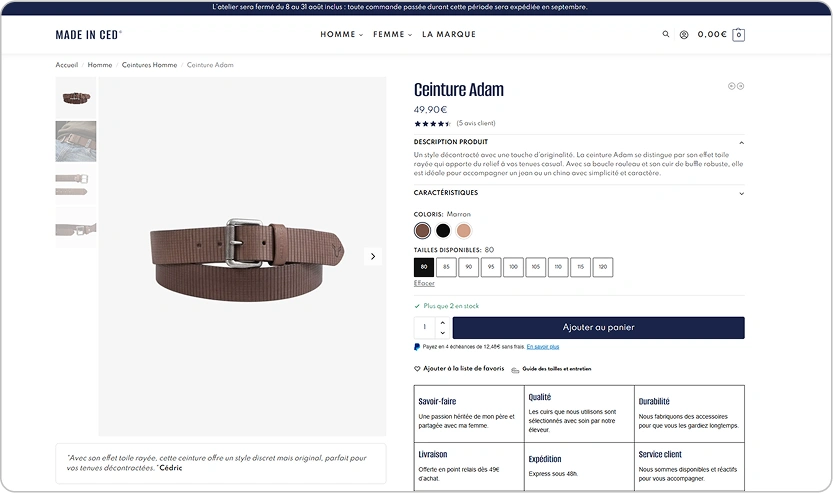The width and height of the screenshot is (833, 493).
Task: Open the size guide icon link
Action: (515, 370)
